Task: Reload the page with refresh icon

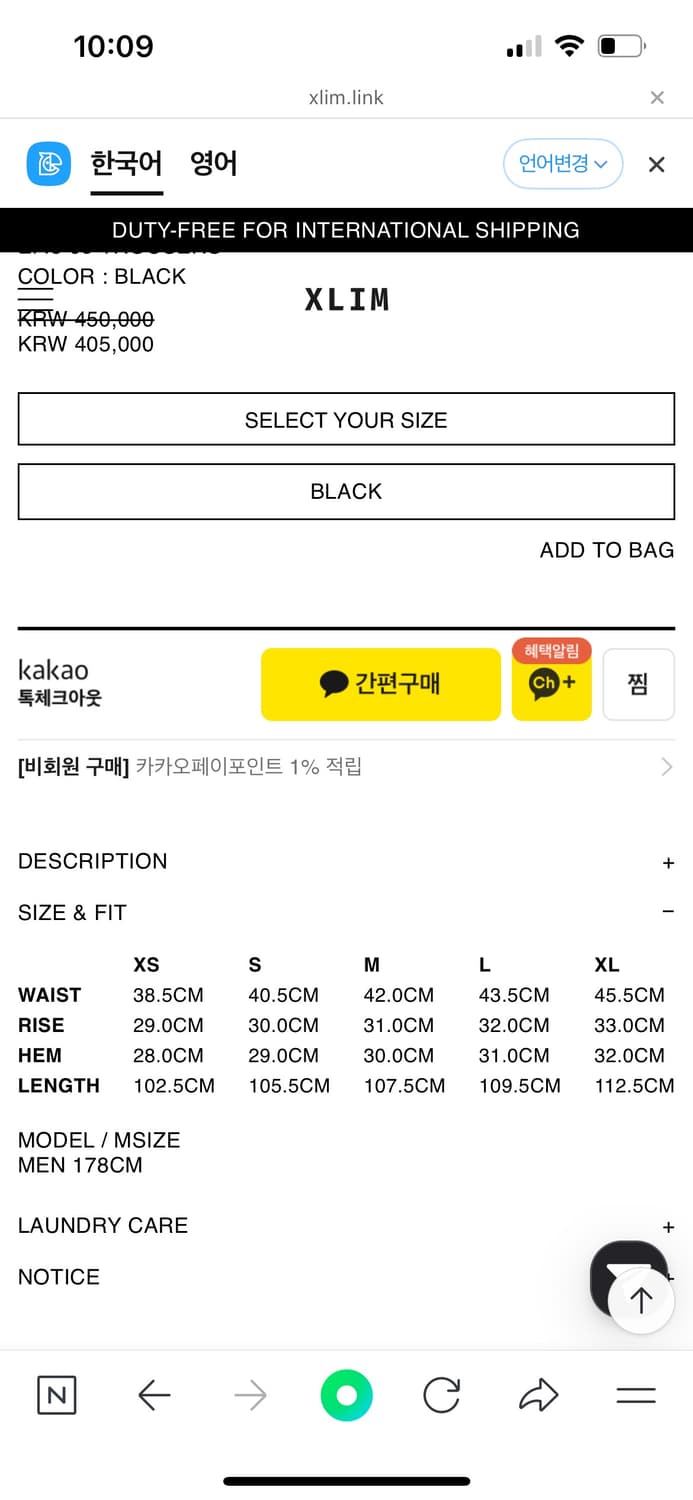Action: 442,1395
